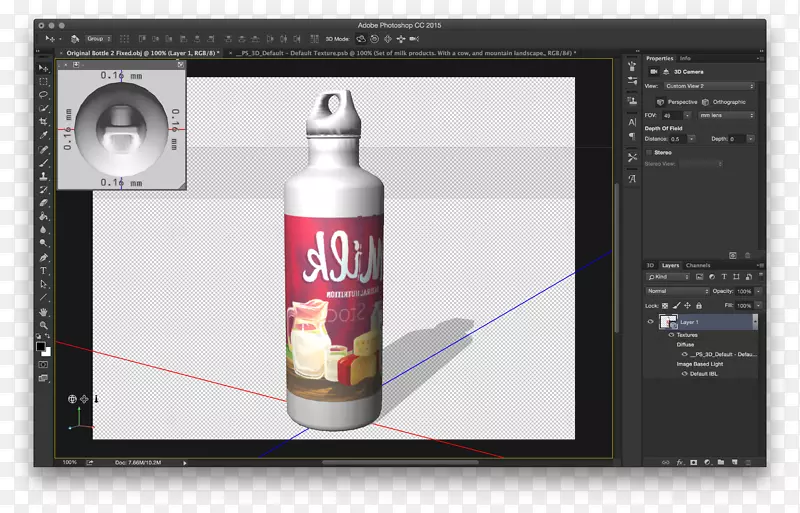Activate the Orbit 3D camera mode icon
Viewport: 800px width, 513px height.
point(361,39)
